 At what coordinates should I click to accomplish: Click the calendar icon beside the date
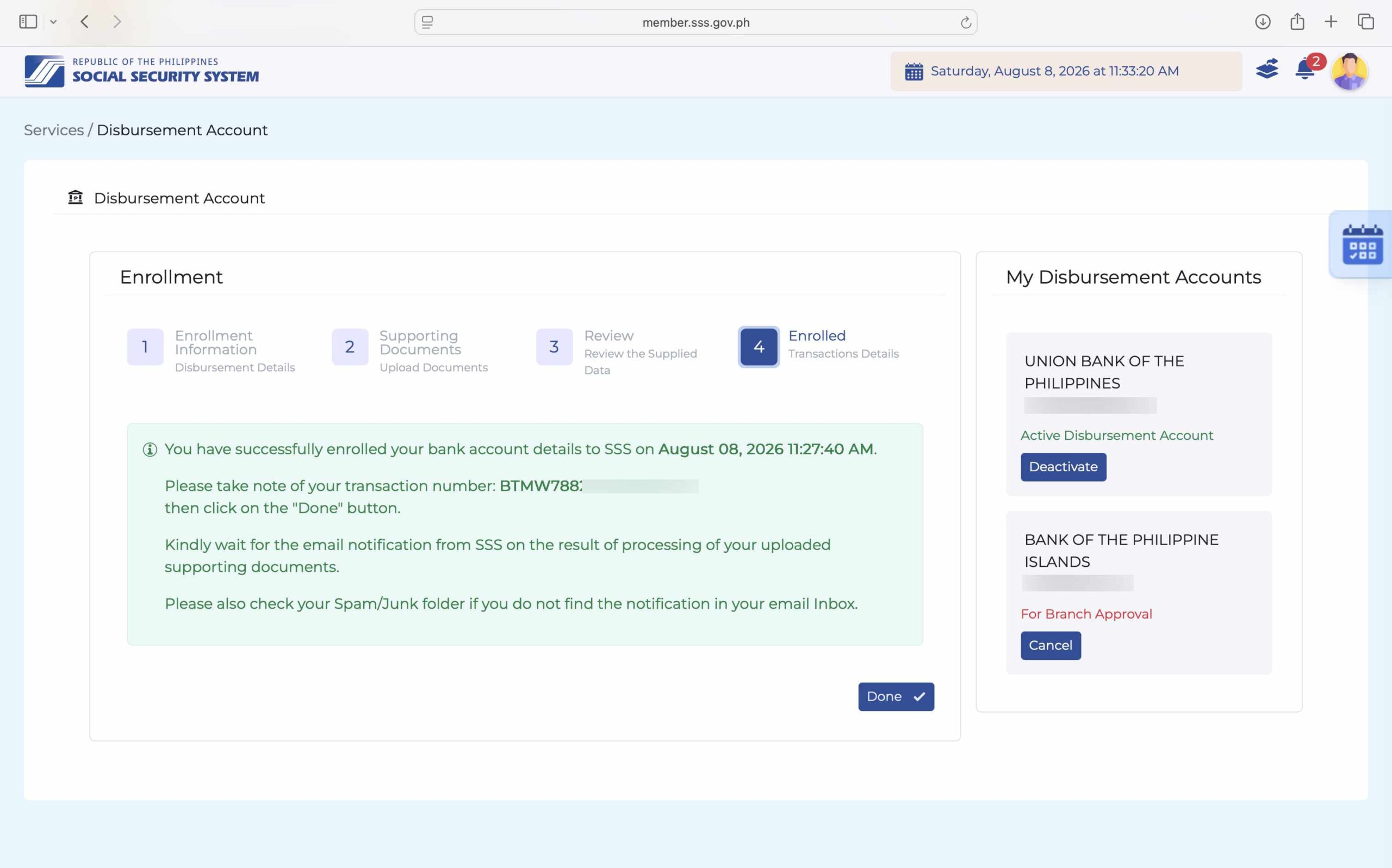(x=913, y=72)
